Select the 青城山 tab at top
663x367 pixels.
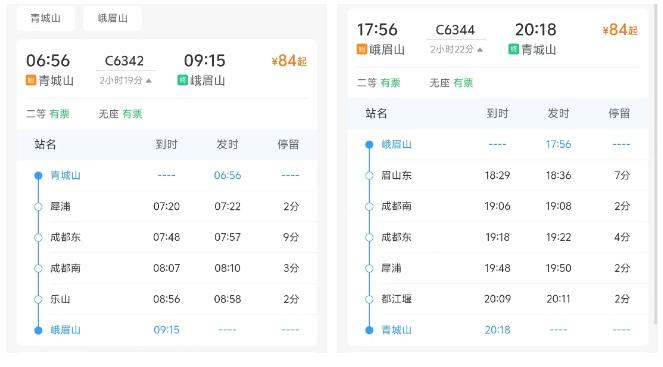(46, 18)
